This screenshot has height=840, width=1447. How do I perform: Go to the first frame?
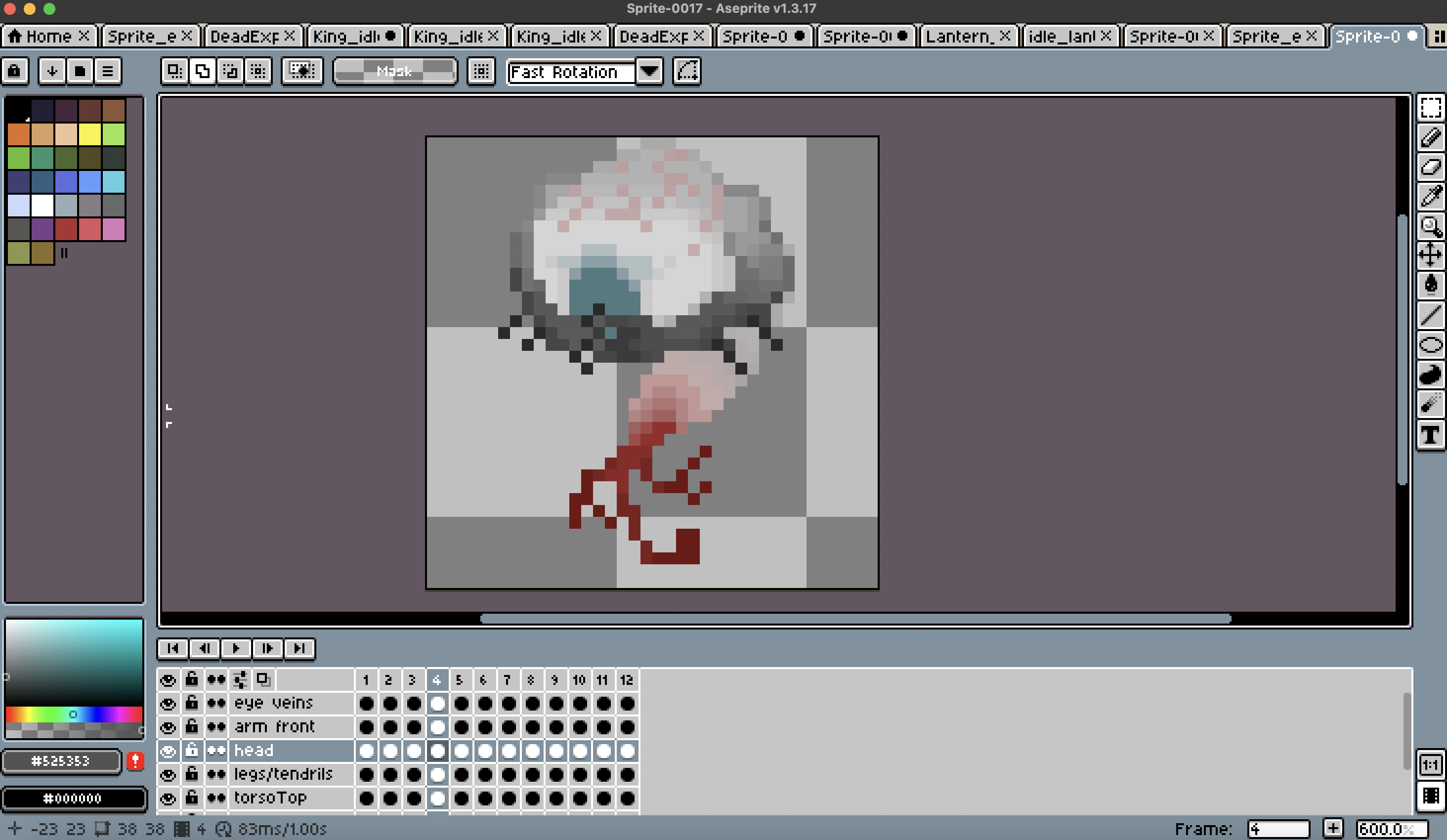click(x=173, y=649)
